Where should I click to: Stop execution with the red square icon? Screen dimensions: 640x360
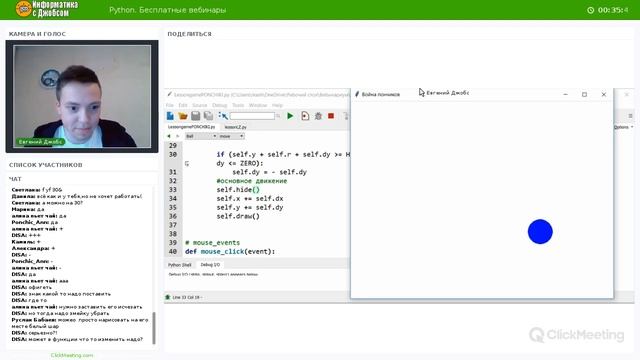pyautogui.click(x=331, y=116)
